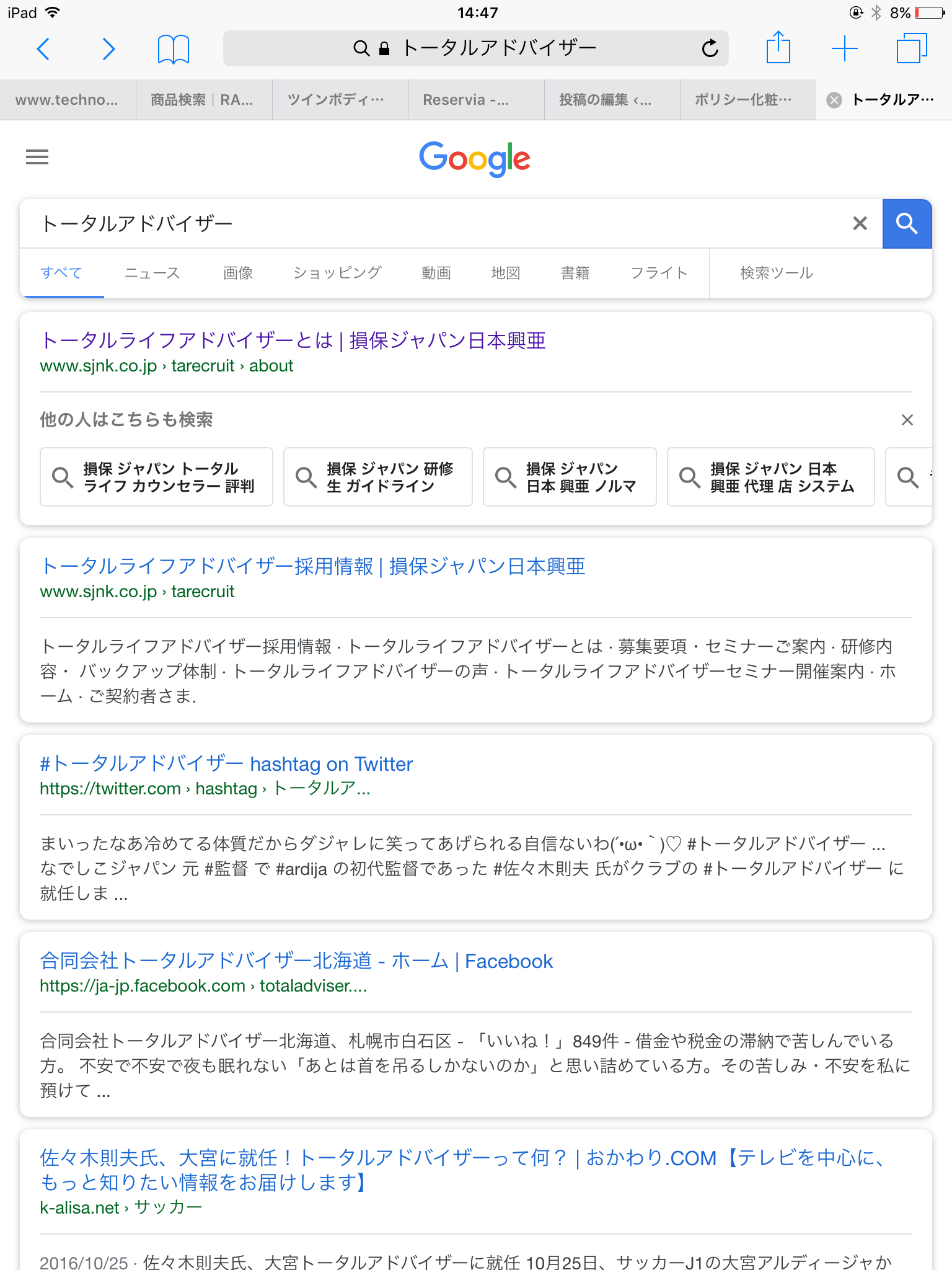Open the Google hamburger menu
The width and height of the screenshot is (952, 1270).
click(37, 158)
